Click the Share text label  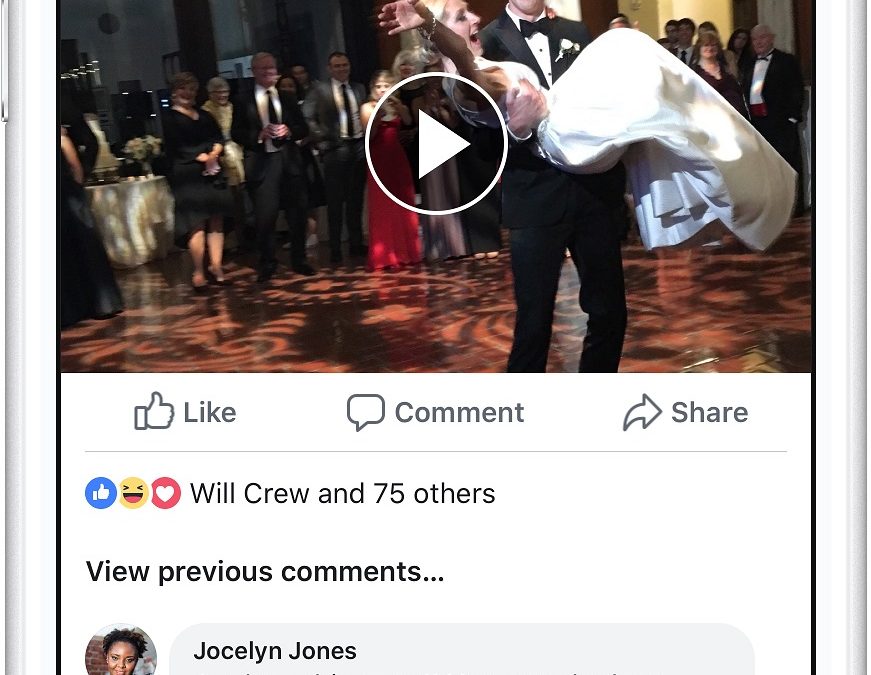pyautogui.click(x=709, y=412)
